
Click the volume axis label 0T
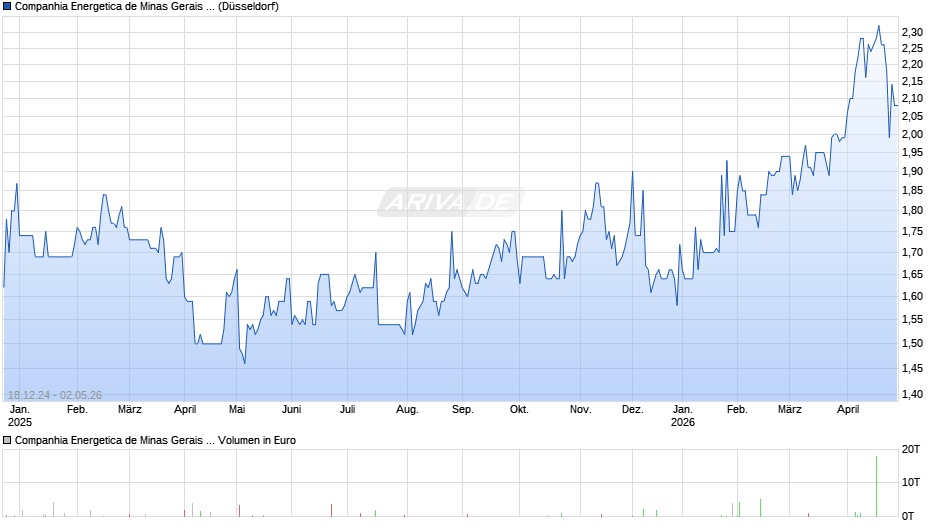(908, 516)
